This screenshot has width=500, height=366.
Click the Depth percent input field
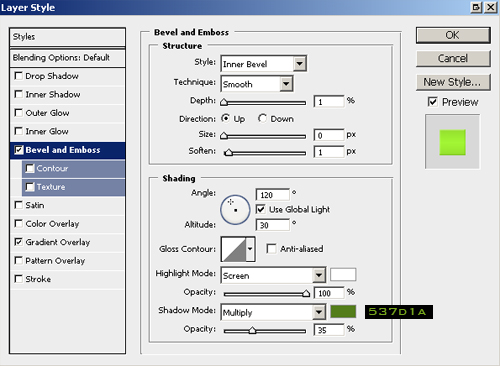pos(329,101)
